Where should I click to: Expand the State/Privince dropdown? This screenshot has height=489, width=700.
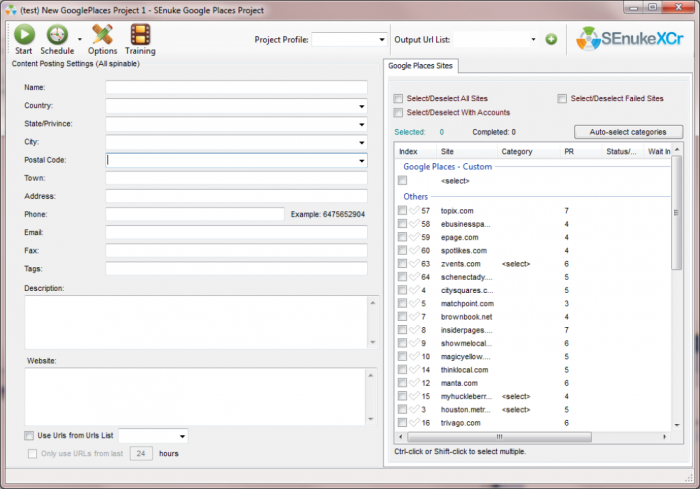(x=362, y=125)
